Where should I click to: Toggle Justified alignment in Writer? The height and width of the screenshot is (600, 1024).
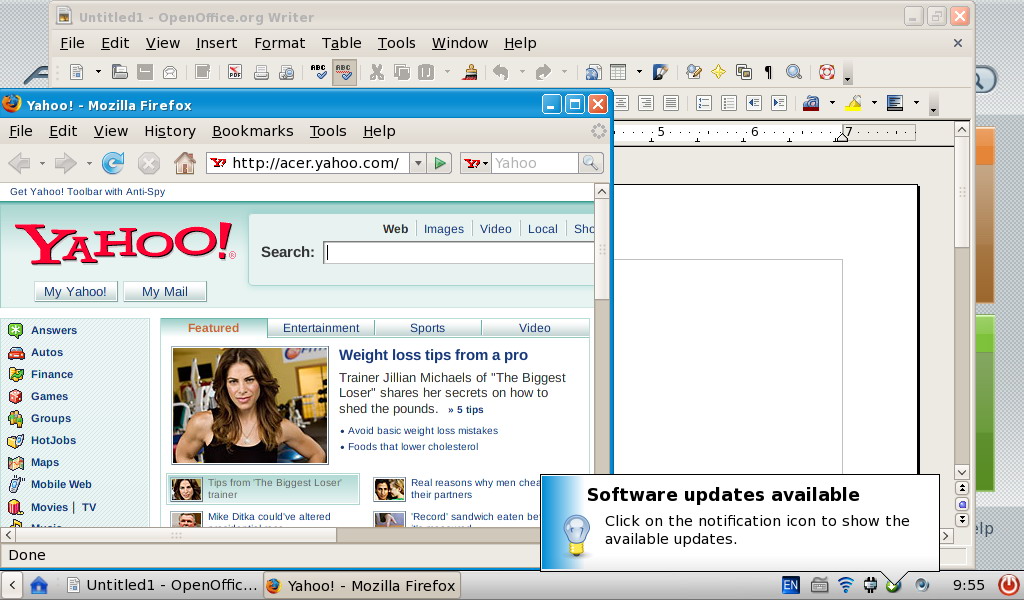(x=670, y=103)
